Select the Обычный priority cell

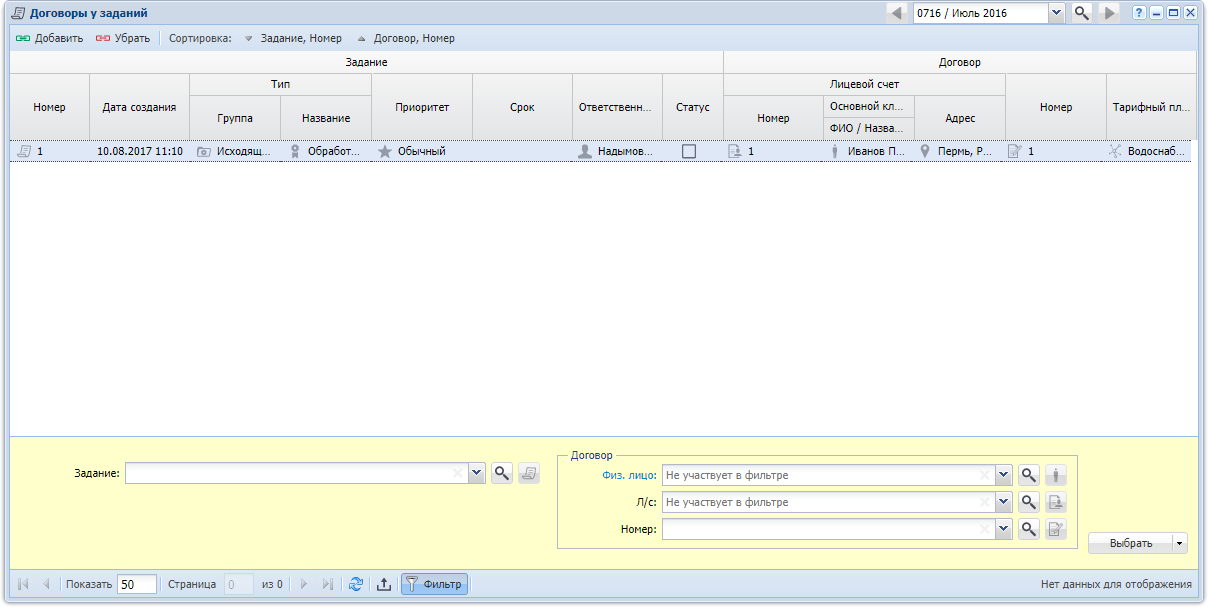(x=421, y=151)
